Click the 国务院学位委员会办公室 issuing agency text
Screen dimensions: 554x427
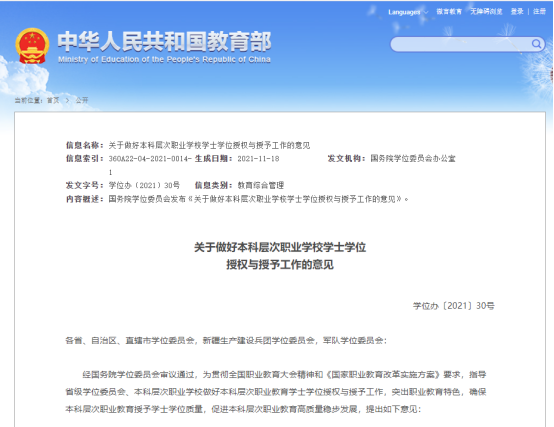(413, 159)
